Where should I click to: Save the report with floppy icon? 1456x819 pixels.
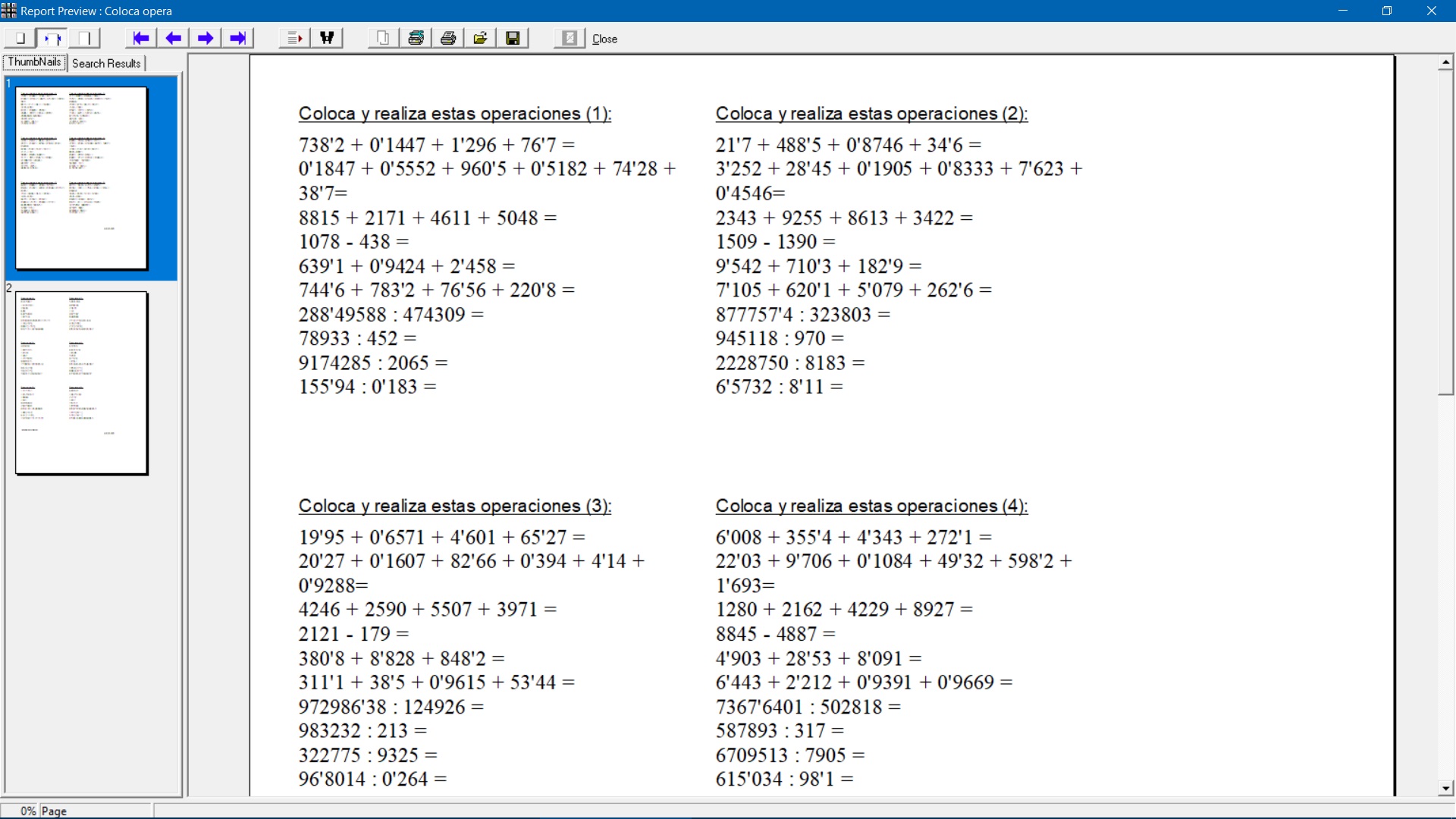click(513, 38)
